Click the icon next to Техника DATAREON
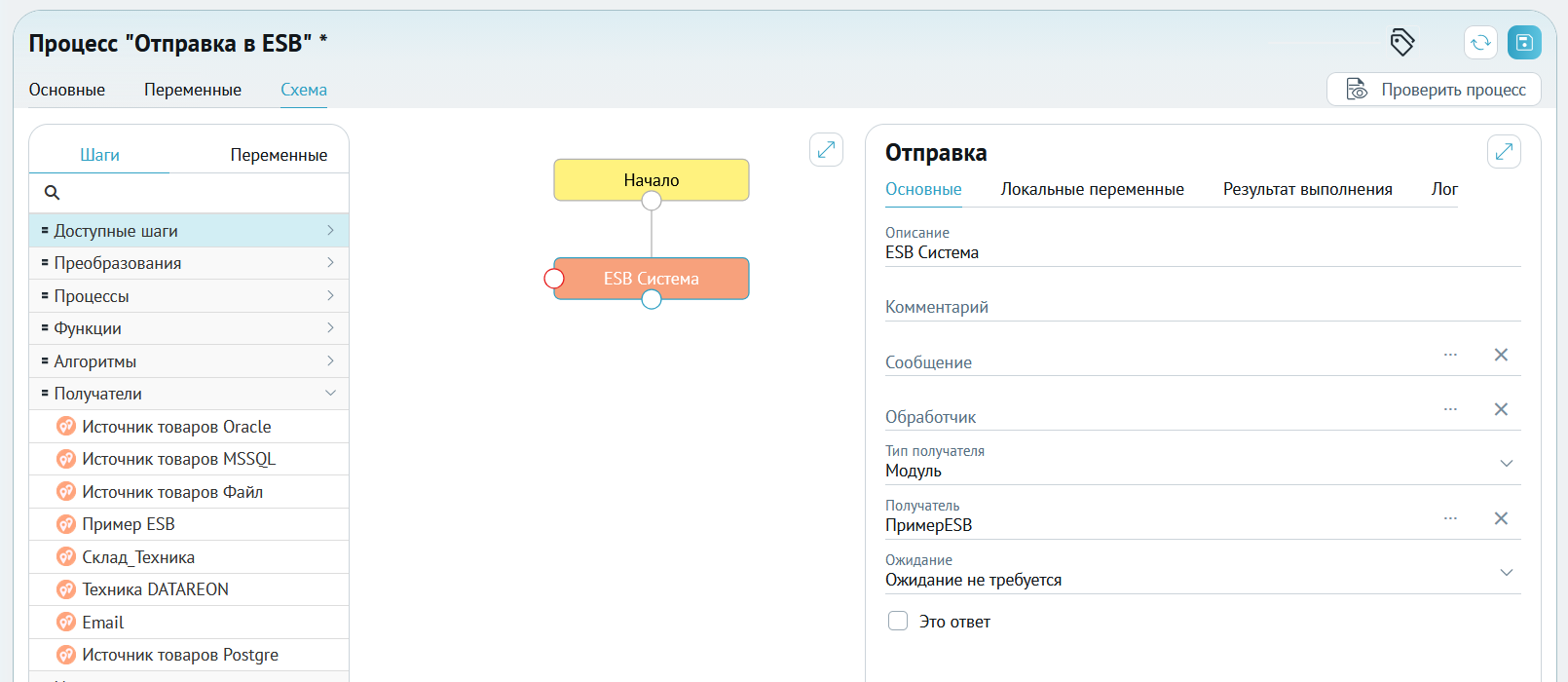Image resolution: width=1568 pixels, height=682 pixels. pyautogui.click(x=66, y=589)
